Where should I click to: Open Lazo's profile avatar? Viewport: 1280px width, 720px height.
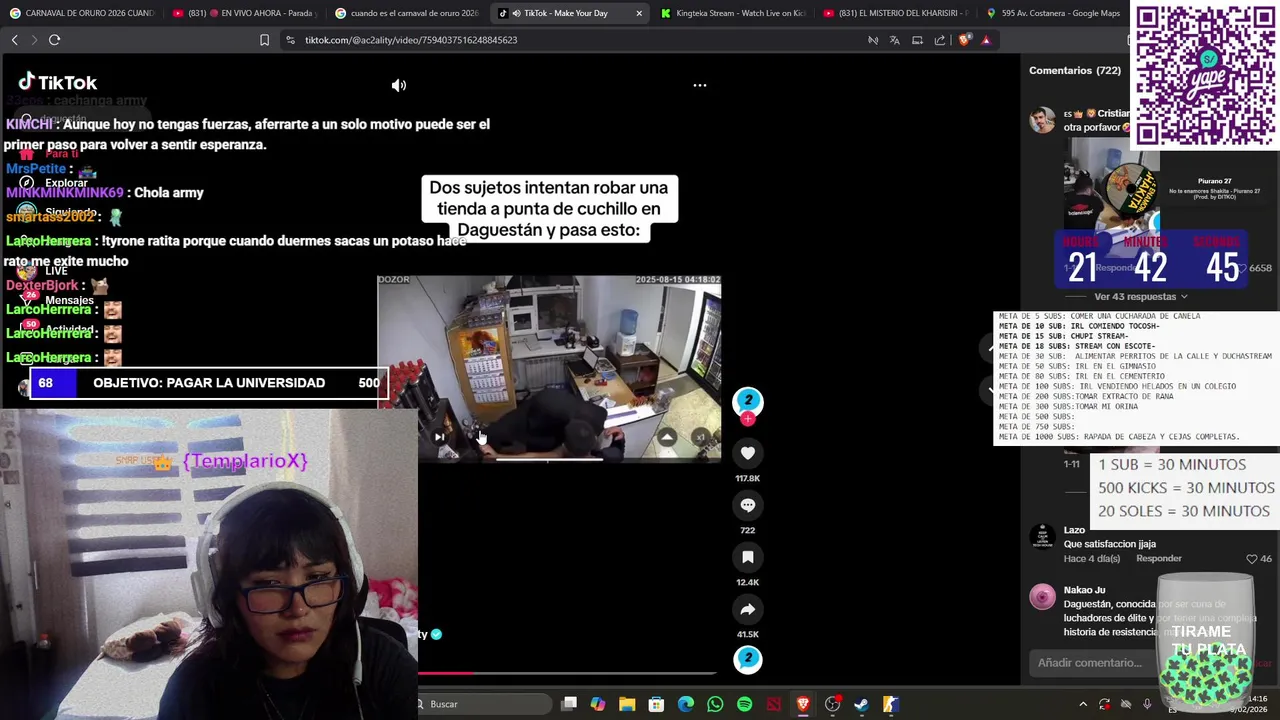(x=1043, y=537)
